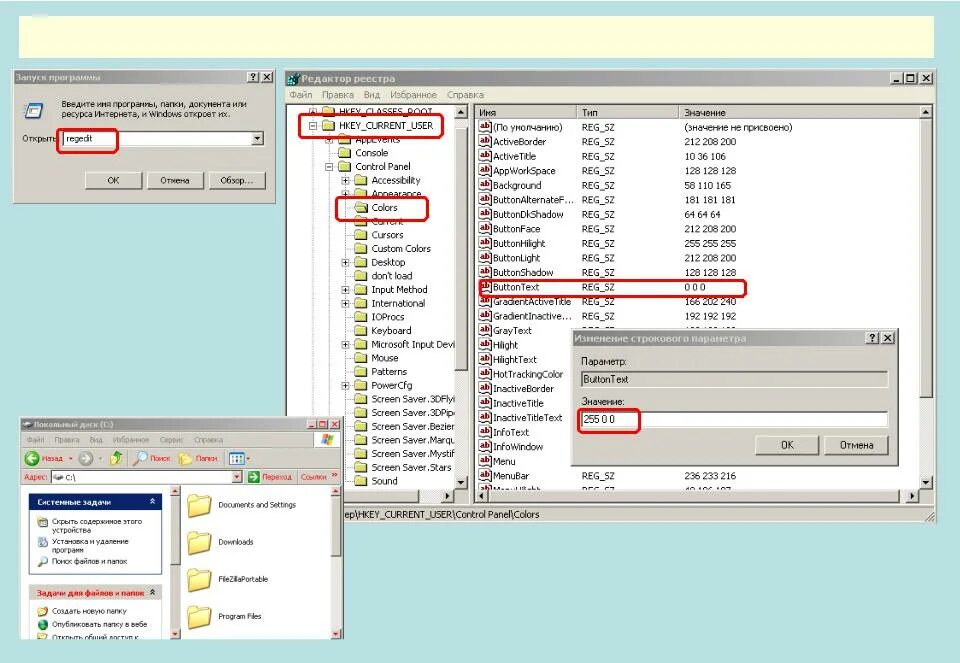This screenshot has width=960, height=663.
Task: Expand the Microsoft Input Devices node
Action: point(345,345)
